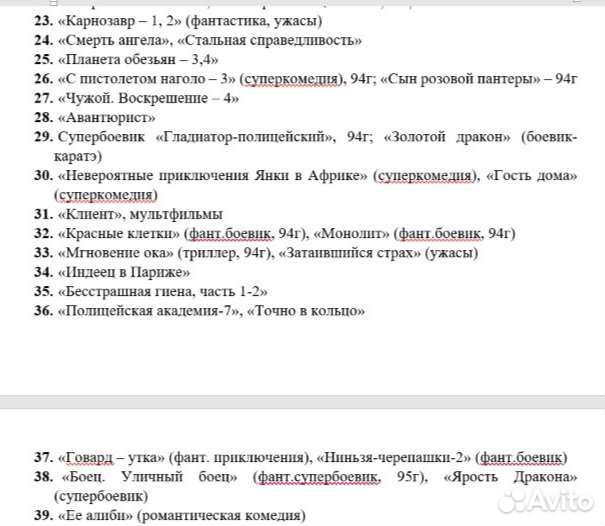Click «Мгновение ока» title
Viewport: 605px width, 526px height.
tap(116, 253)
